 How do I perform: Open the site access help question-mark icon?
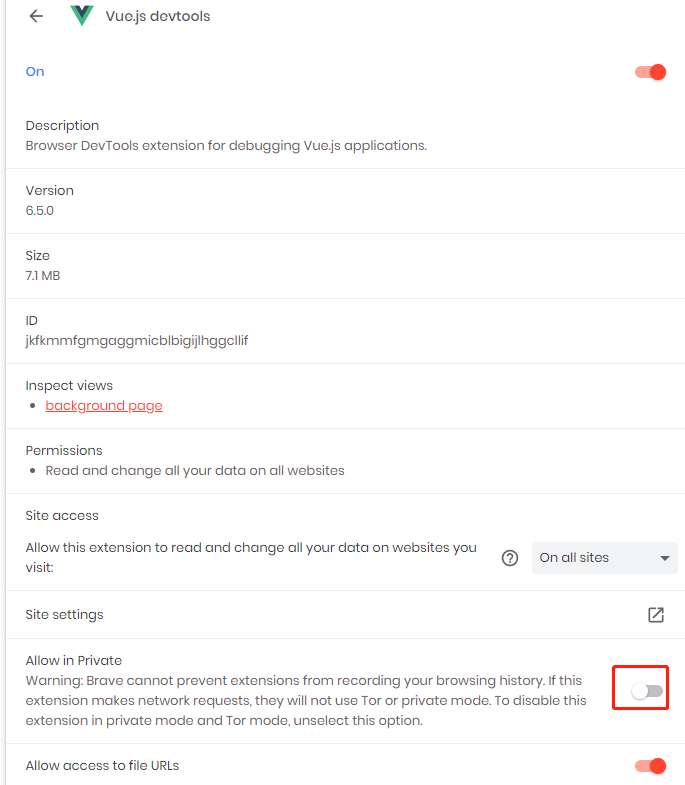click(510, 558)
